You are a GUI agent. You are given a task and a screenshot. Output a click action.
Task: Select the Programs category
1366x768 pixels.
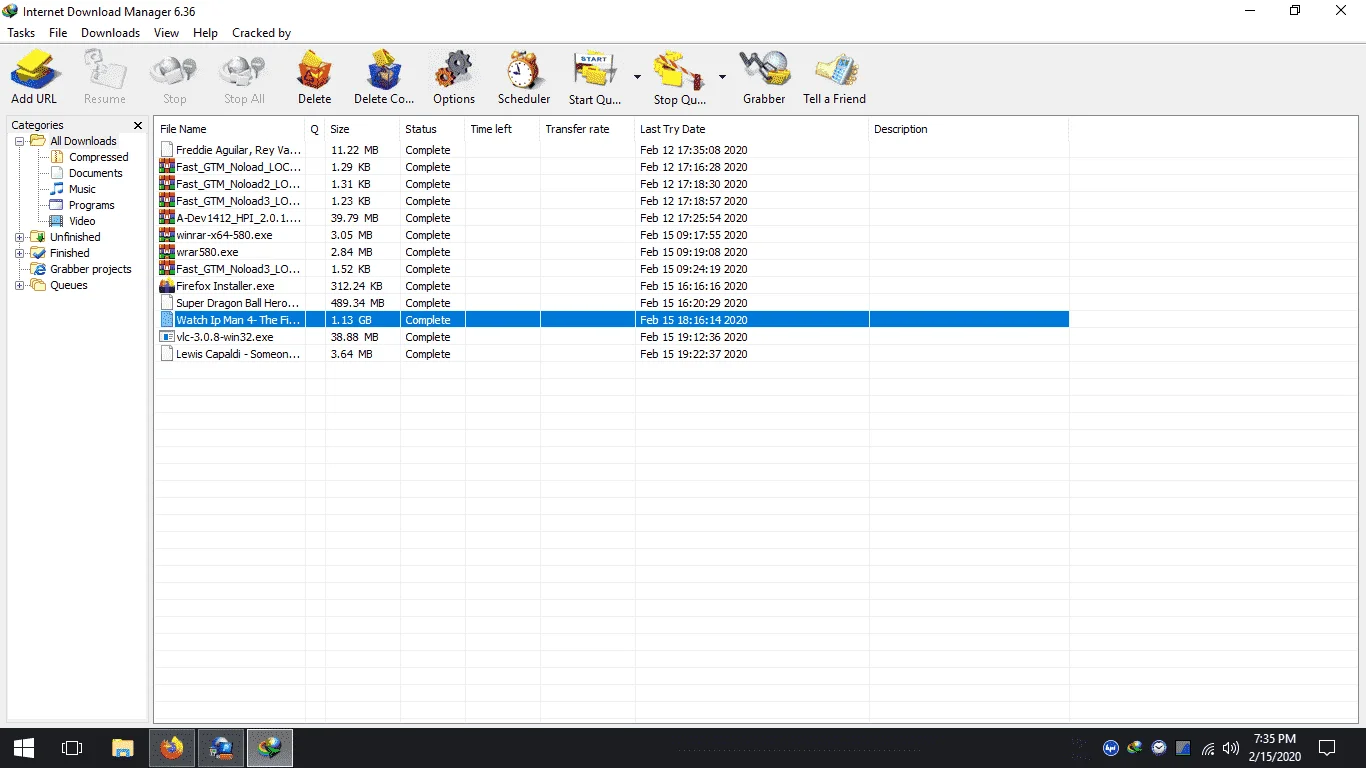(91, 205)
